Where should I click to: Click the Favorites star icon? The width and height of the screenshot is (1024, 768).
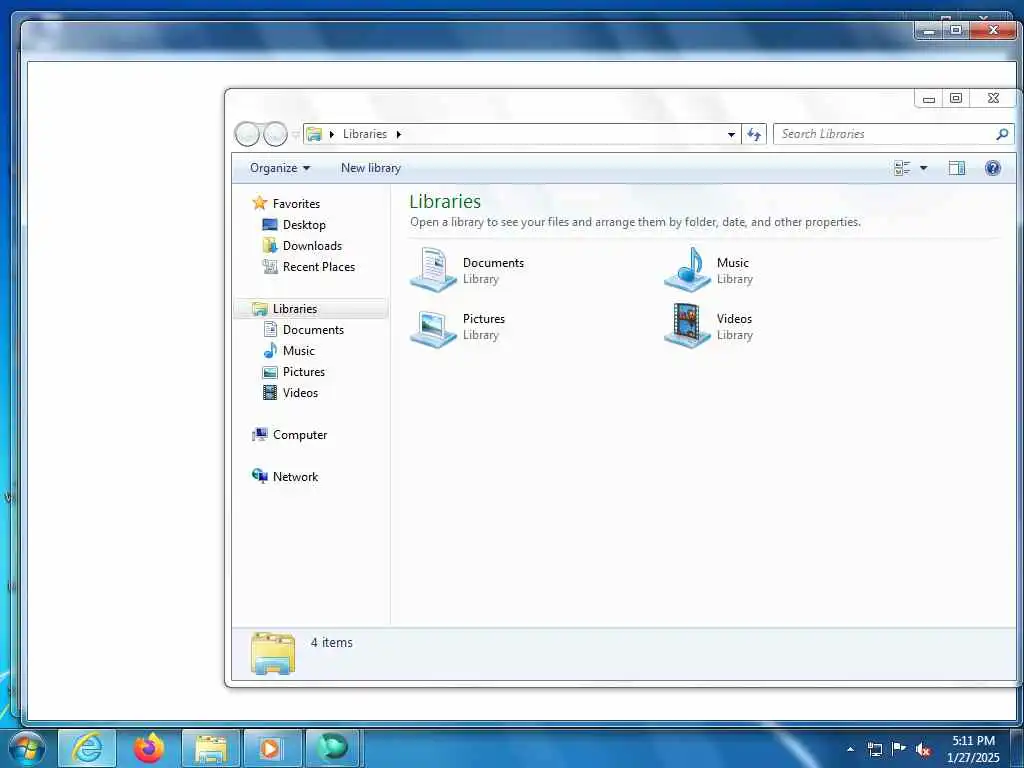pos(260,203)
